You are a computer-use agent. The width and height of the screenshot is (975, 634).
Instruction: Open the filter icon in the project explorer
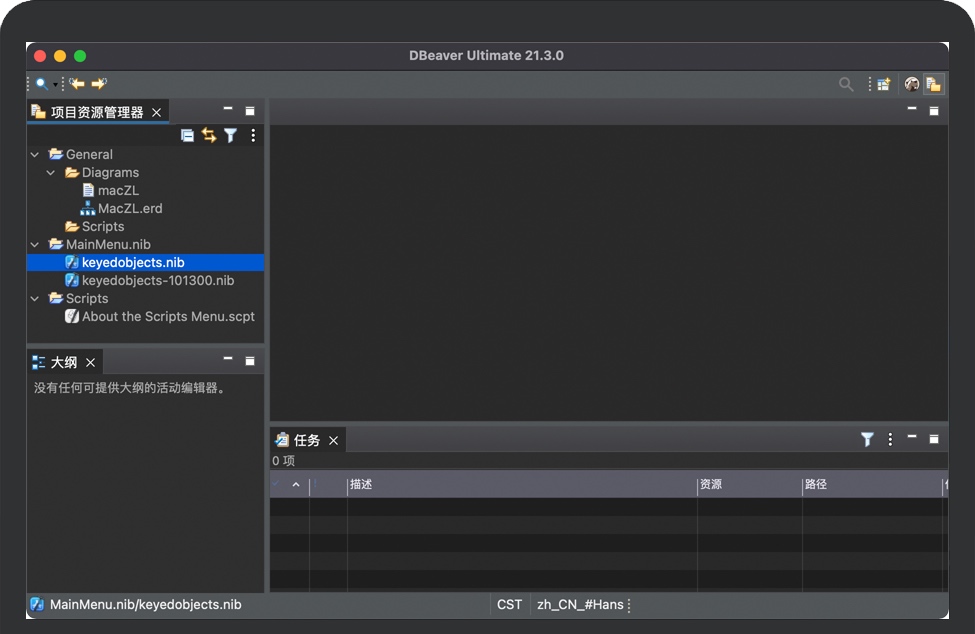pos(231,135)
